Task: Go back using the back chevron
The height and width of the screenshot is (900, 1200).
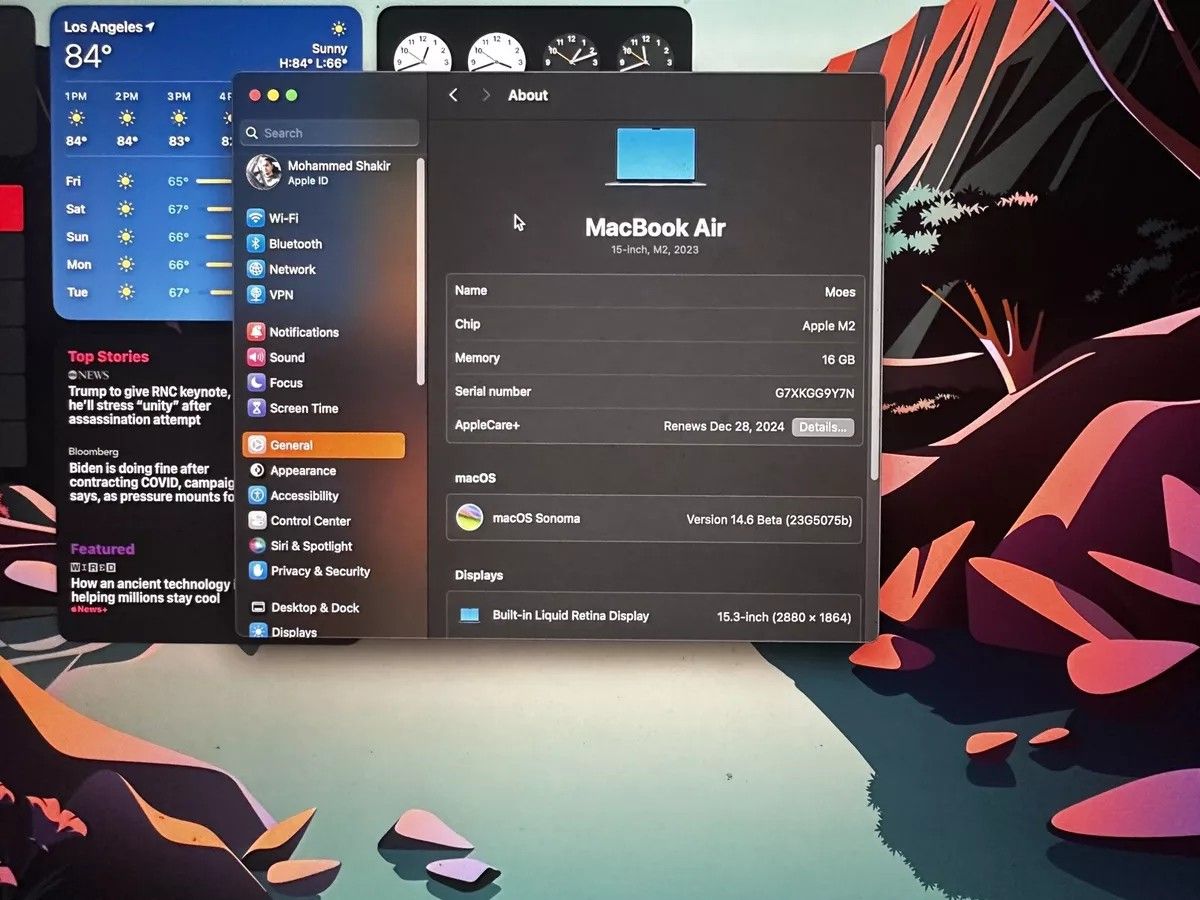Action: [x=454, y=95]
